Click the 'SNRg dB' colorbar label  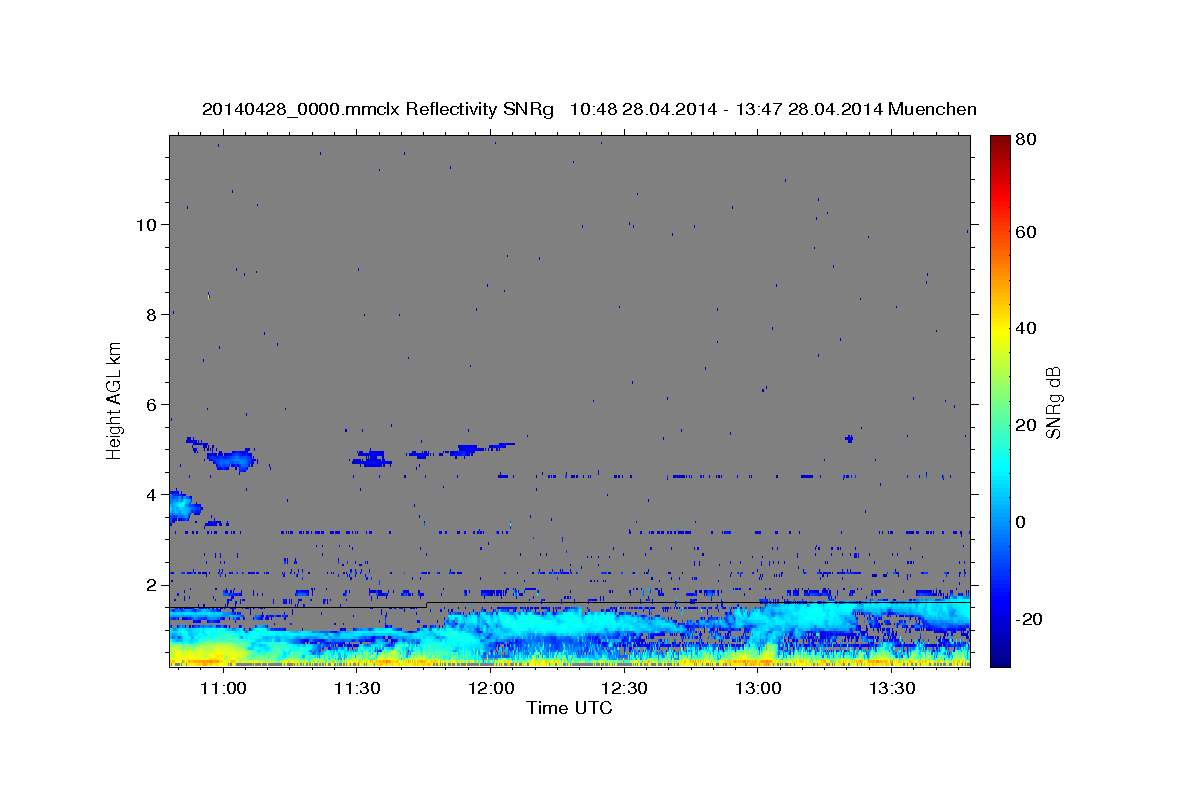(1052, 402)
